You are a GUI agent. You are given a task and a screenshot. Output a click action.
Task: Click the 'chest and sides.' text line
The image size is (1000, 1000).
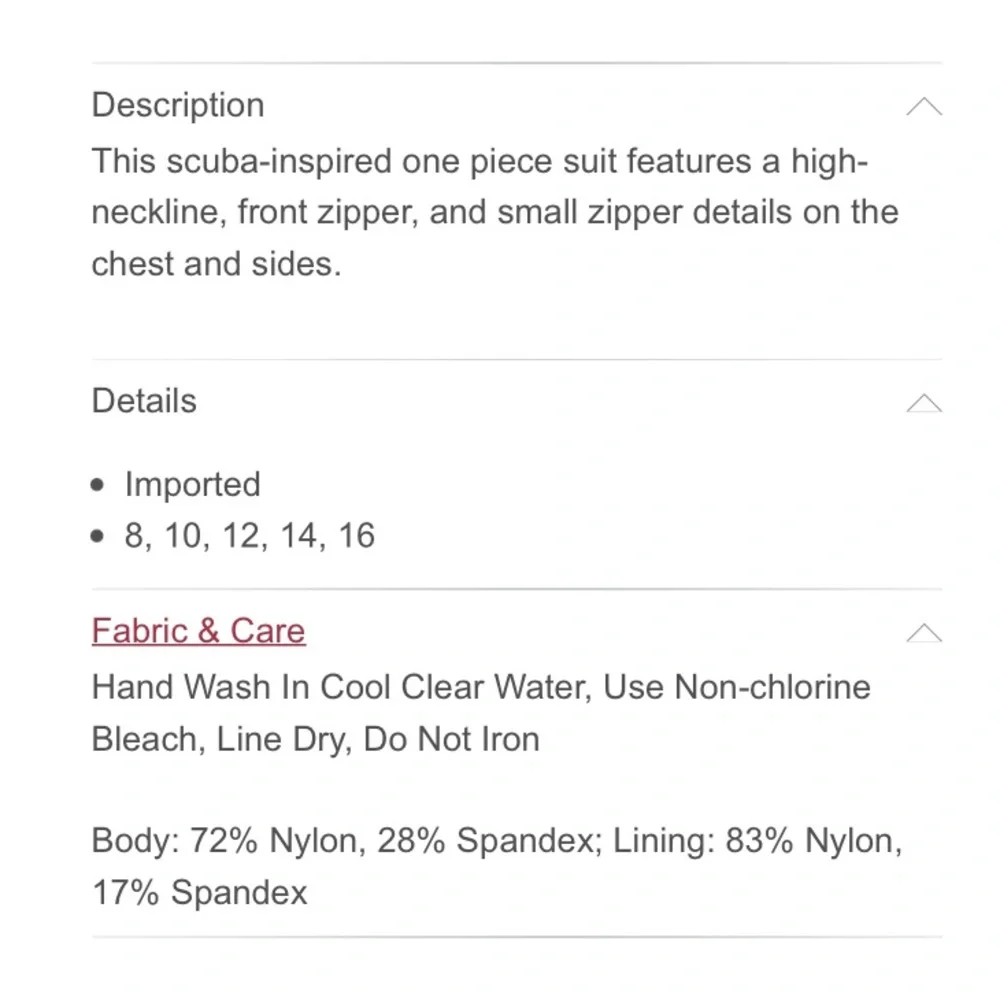[x=216, y=264]
